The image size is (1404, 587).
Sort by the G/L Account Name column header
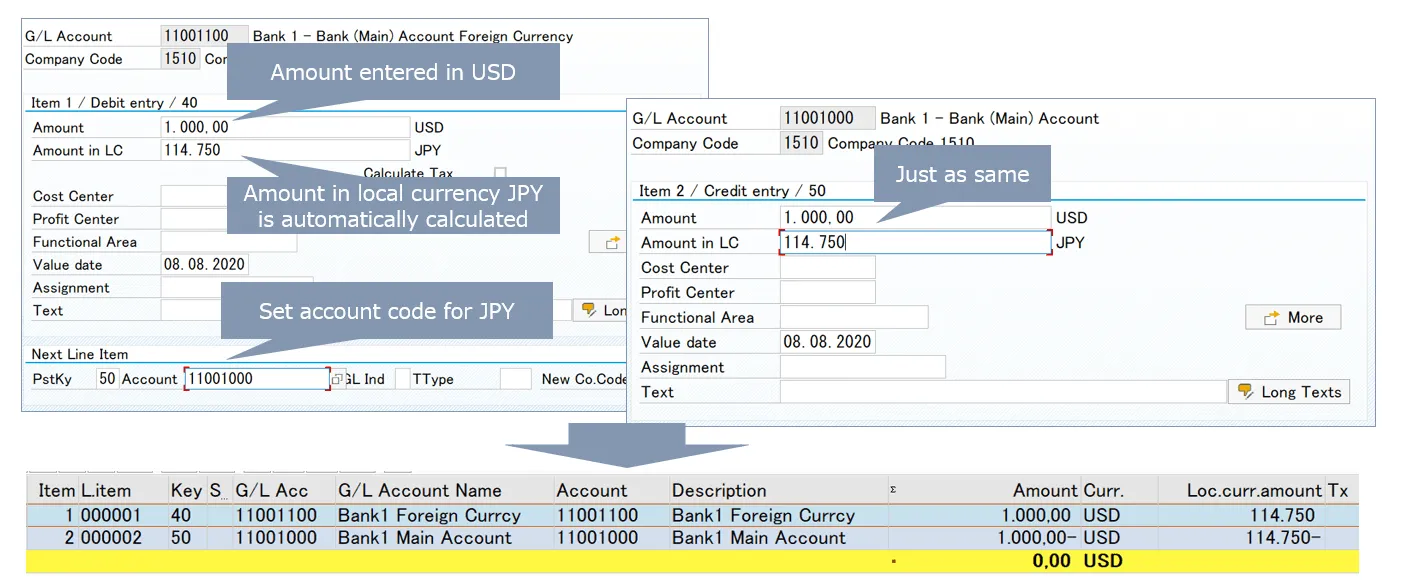coord(419,491)
